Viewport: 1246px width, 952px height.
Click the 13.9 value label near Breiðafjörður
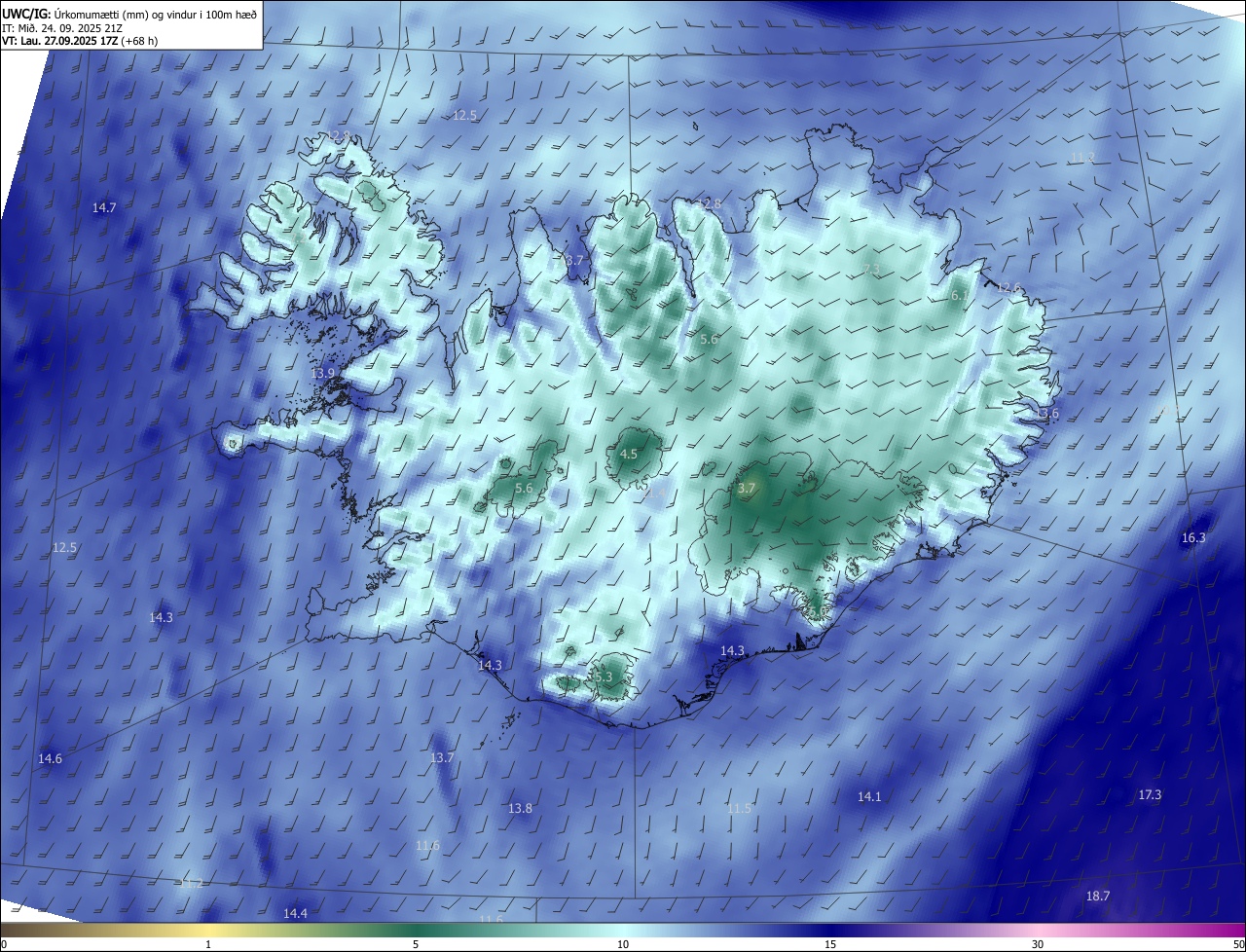pyautogui.click(x=322, y=374)
